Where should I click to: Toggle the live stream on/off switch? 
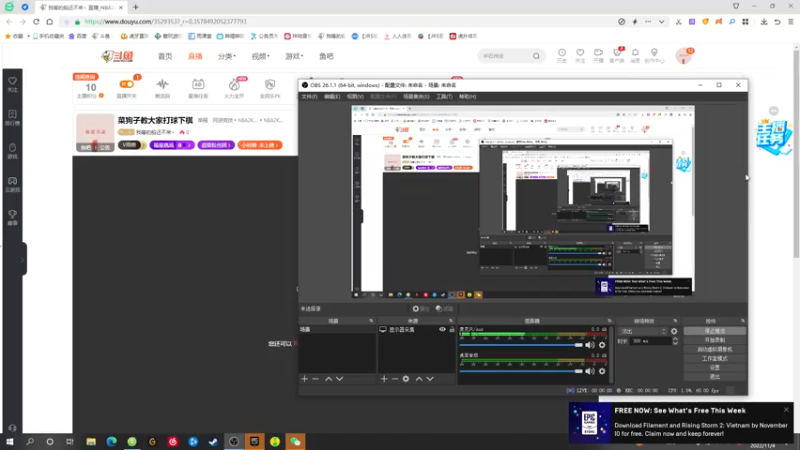tap(127, 84)
